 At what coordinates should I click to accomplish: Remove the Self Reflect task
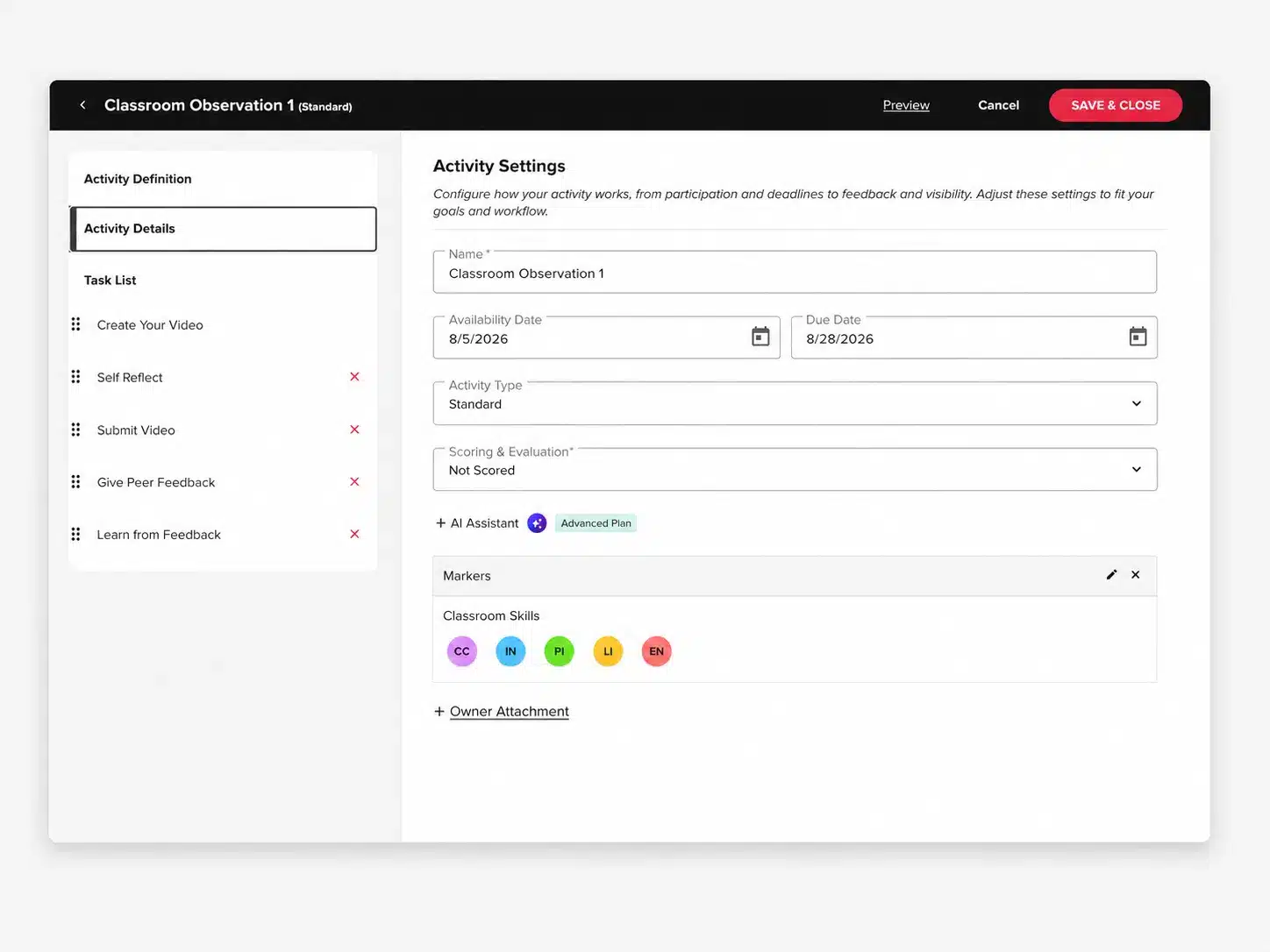(354, 377)
